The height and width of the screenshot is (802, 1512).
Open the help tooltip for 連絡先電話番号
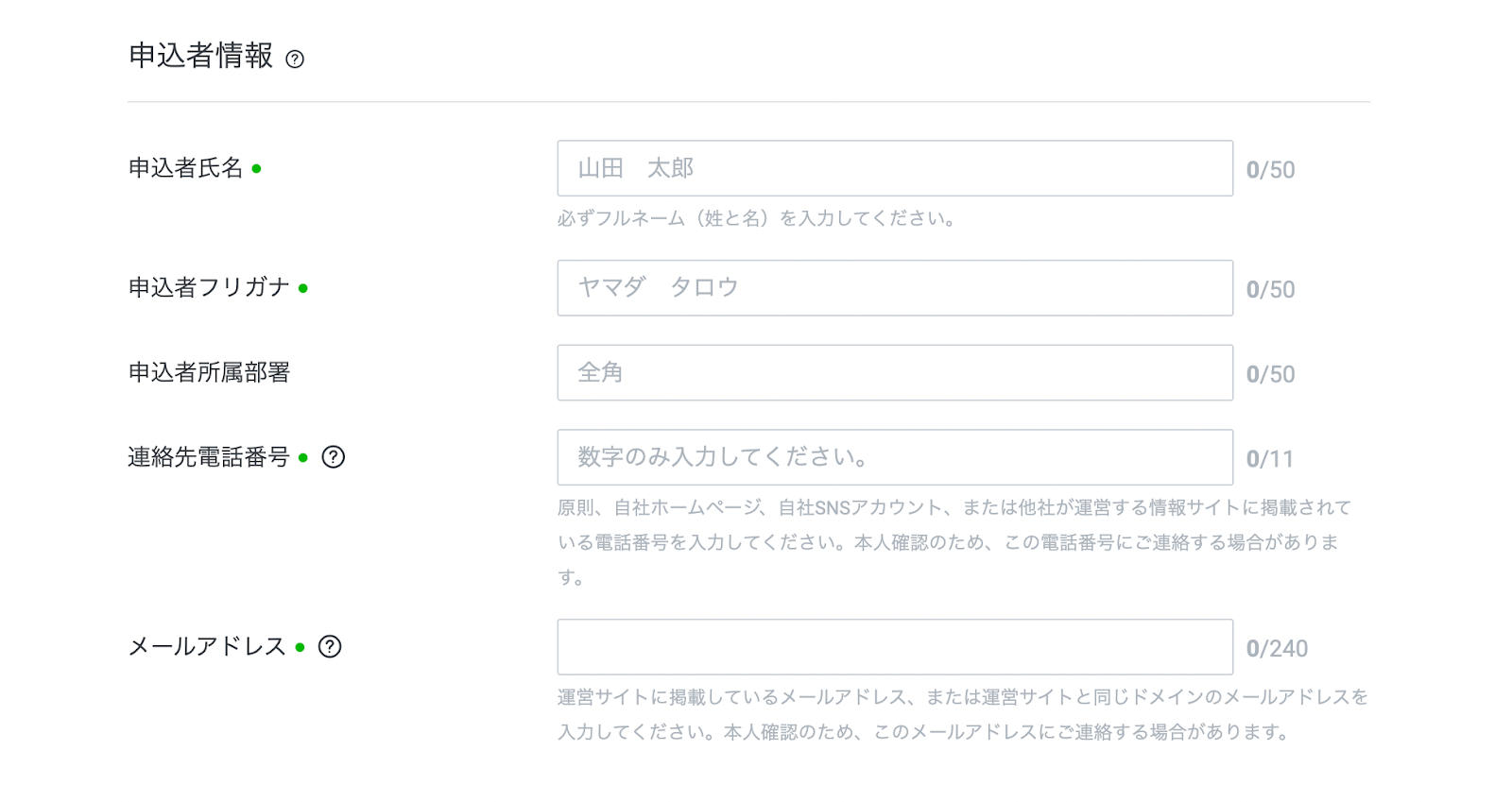[x=334, y=457]
